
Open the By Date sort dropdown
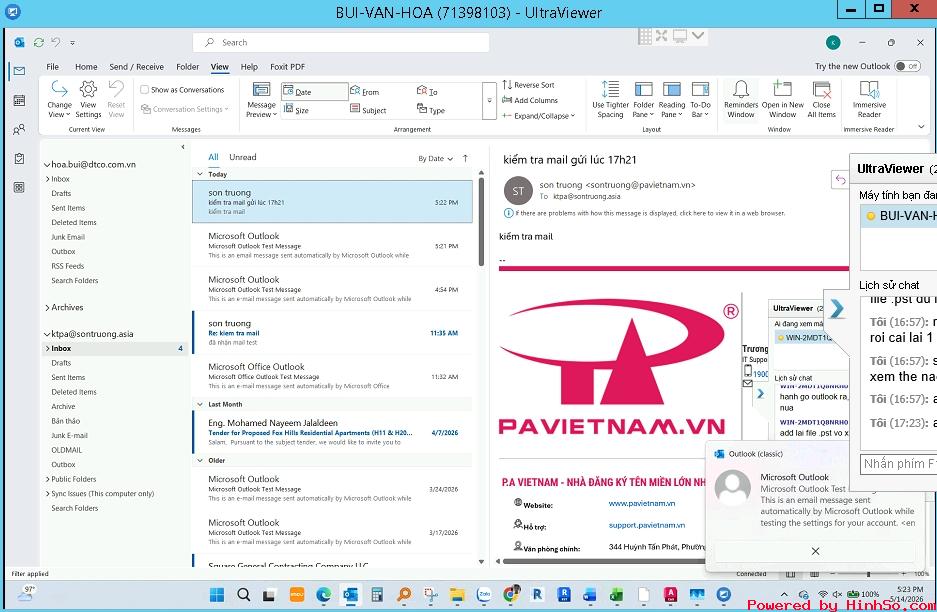(x=435, y=158)
